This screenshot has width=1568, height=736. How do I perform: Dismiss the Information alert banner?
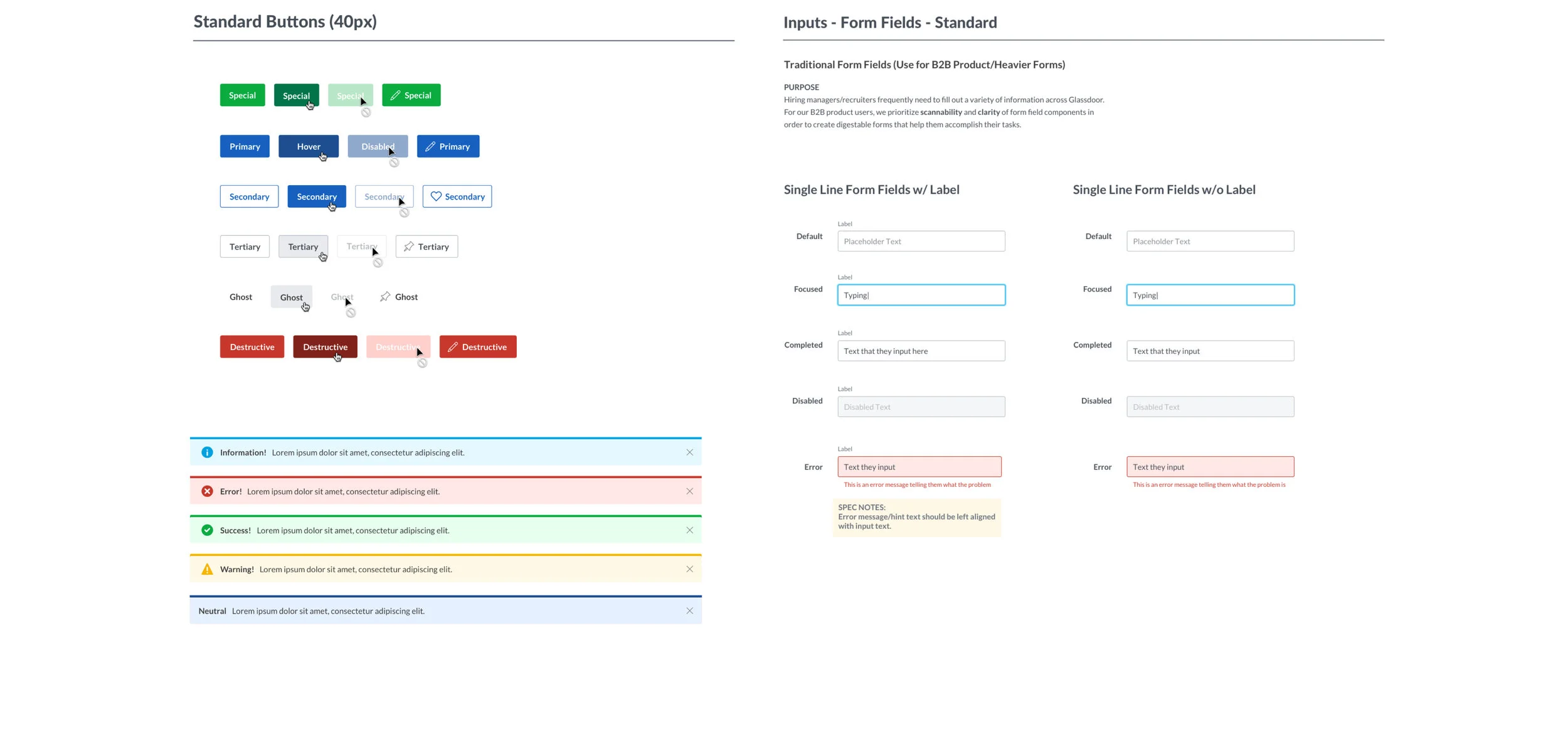[x=689, y=452]
